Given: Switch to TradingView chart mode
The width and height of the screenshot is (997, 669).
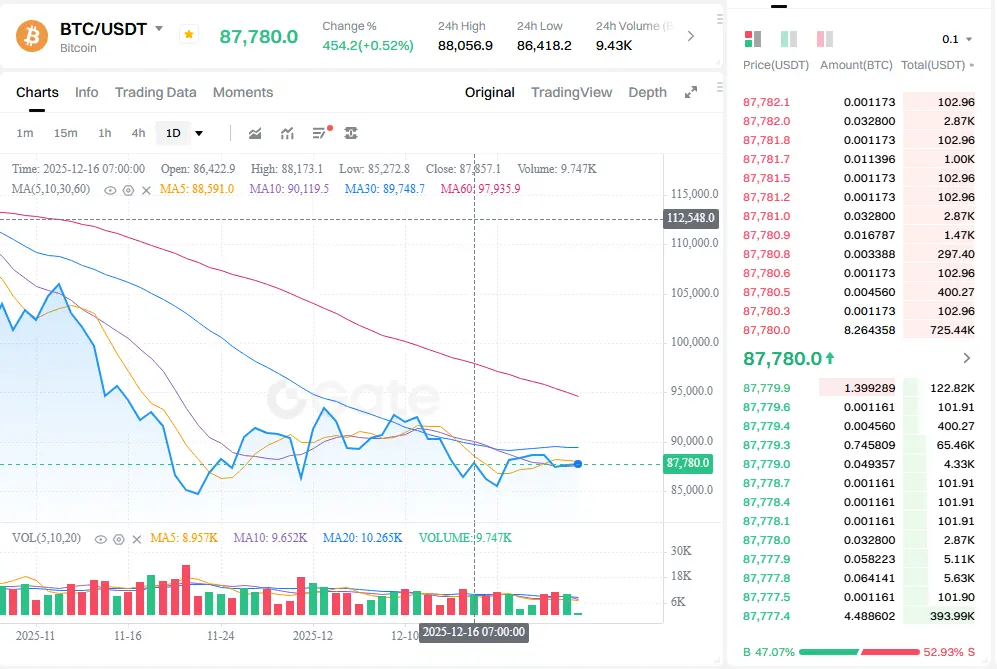Looking at the screenshot, I should coord(572,92).
